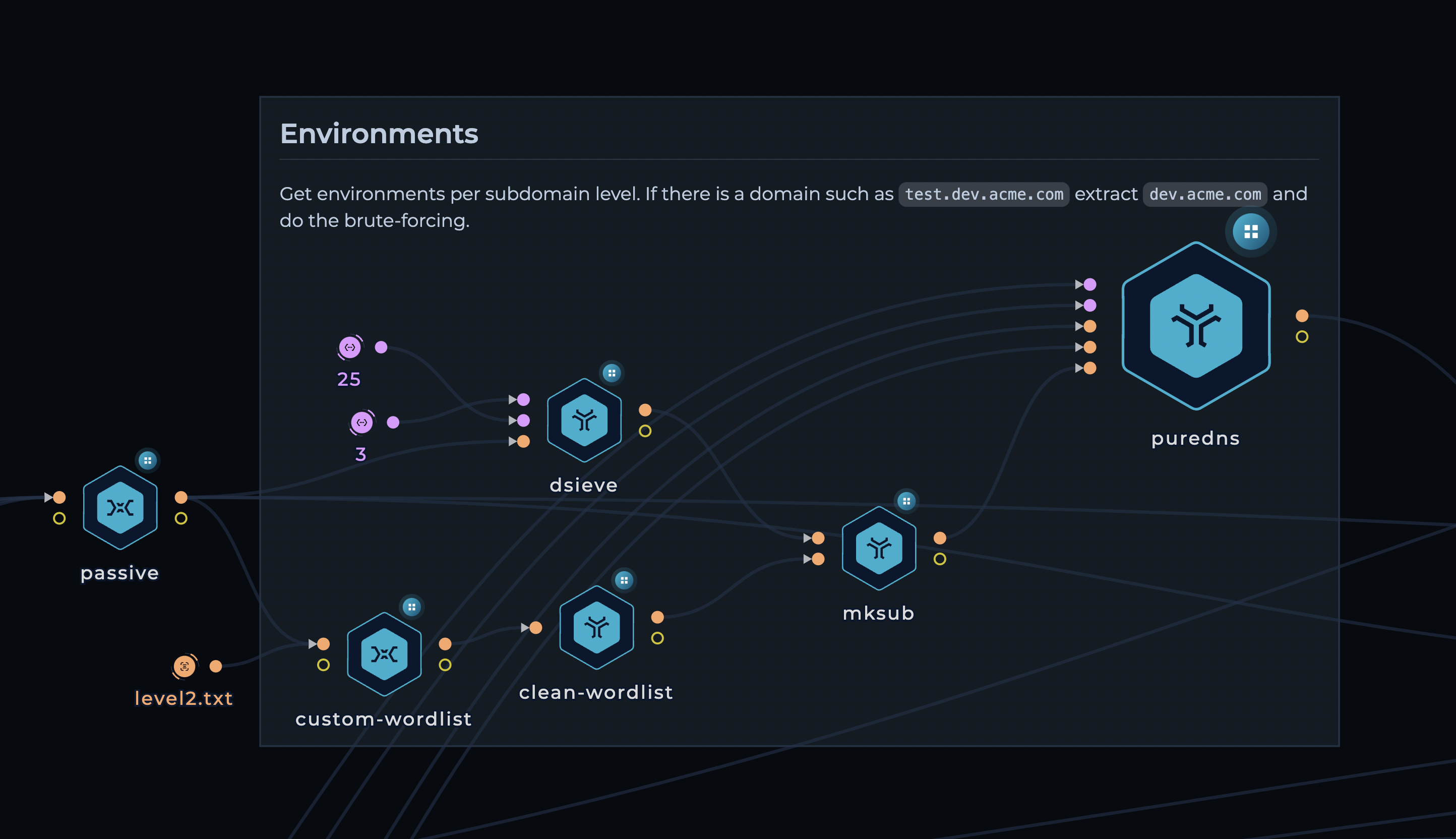
Task: Open the grid badge above clean-wordlist
Action: (x=624, y=580)
